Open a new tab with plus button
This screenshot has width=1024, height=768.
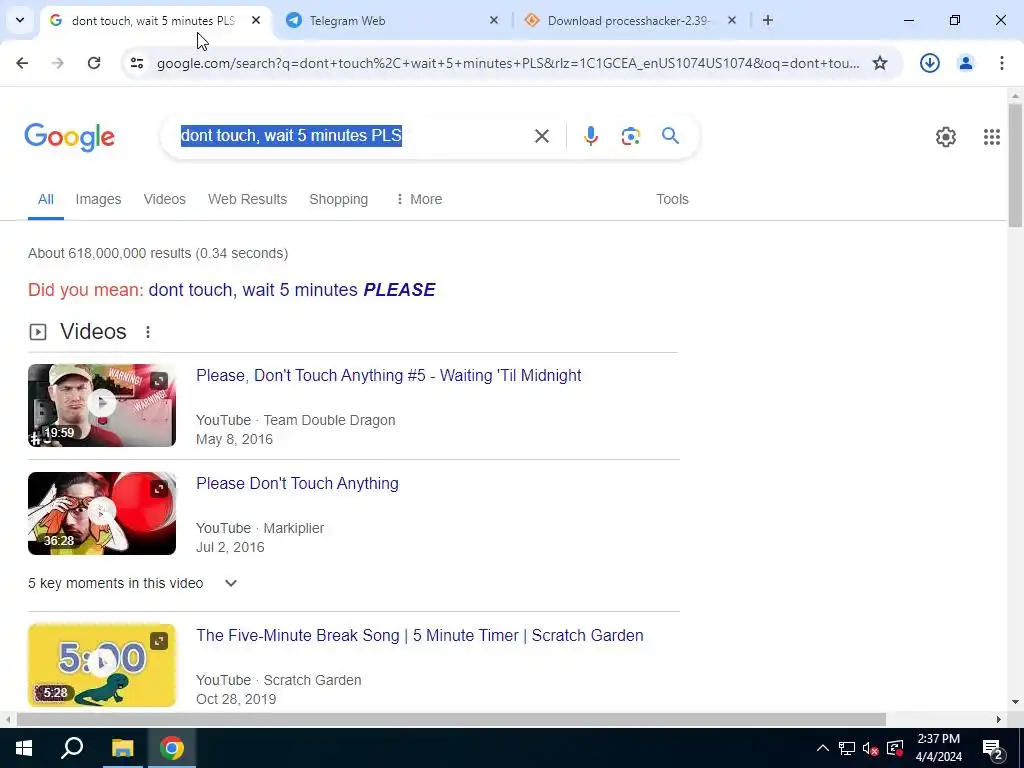pos(768,20)
